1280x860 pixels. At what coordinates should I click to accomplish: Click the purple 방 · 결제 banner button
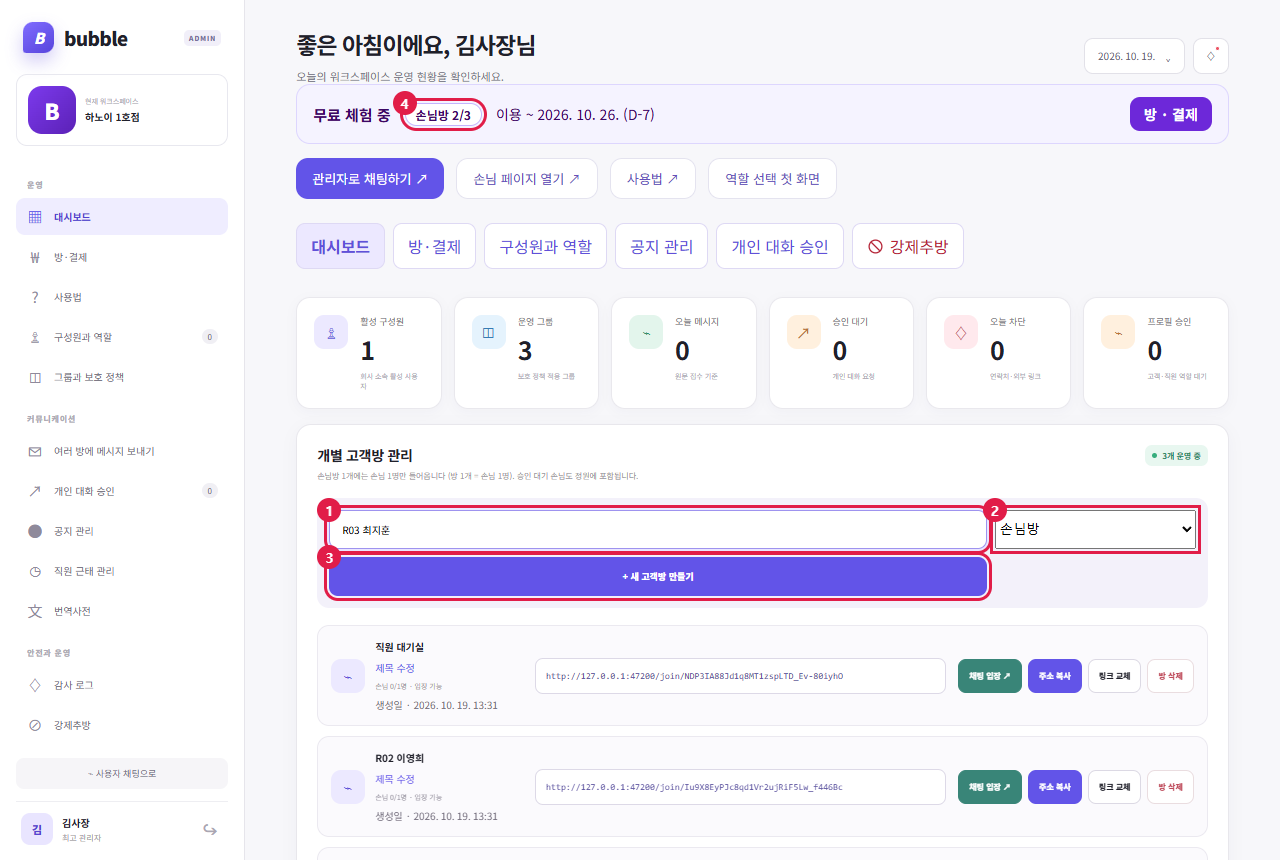click(x=1171, y=114)
